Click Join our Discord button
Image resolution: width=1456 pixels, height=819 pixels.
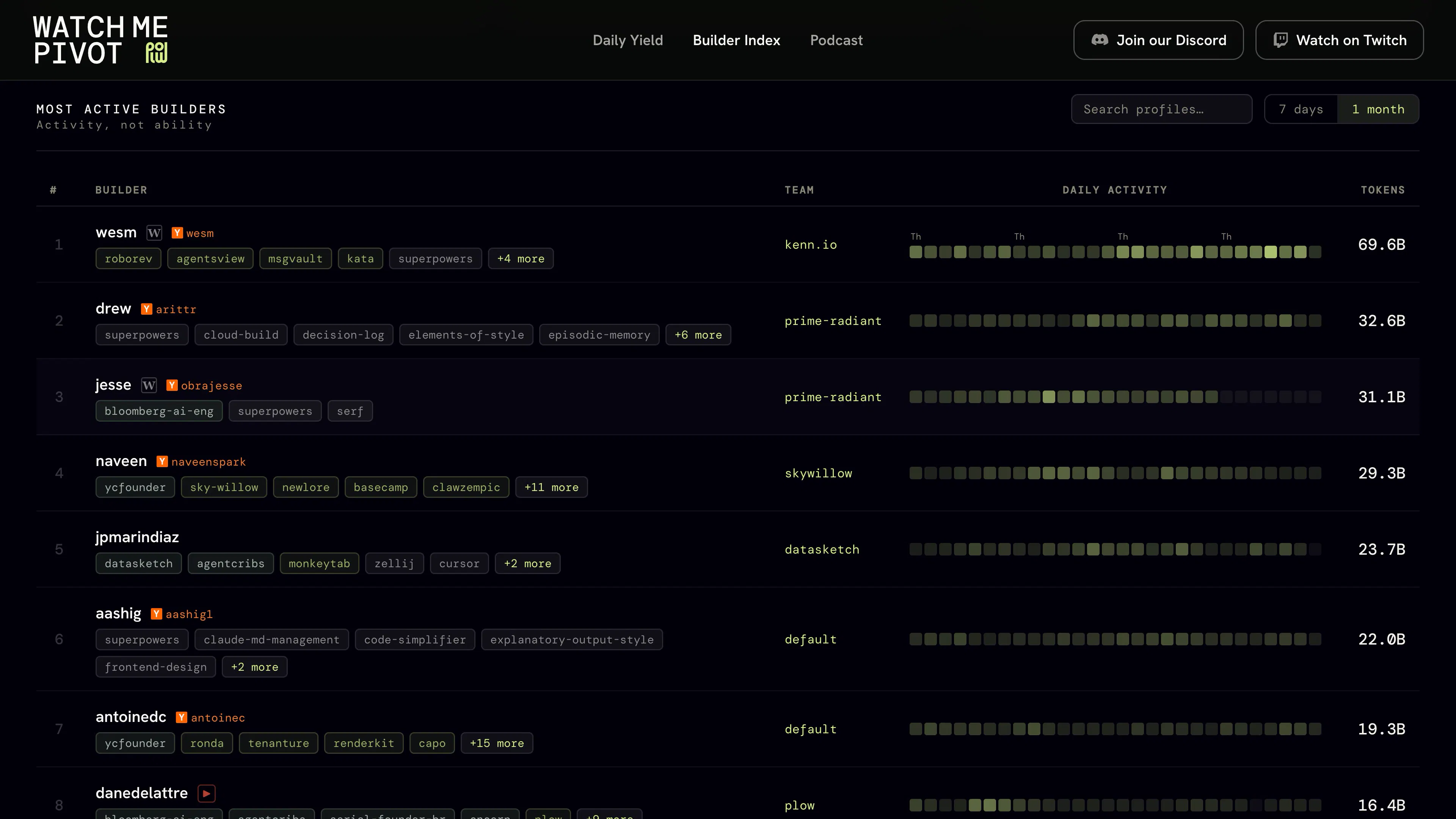point(1158,40)
